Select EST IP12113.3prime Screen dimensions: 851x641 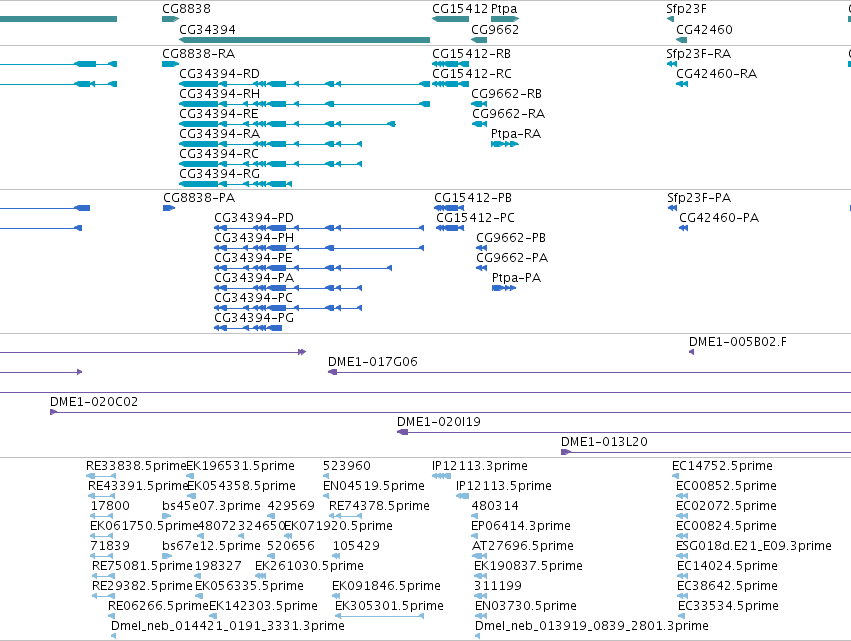(x=480, y=466)
